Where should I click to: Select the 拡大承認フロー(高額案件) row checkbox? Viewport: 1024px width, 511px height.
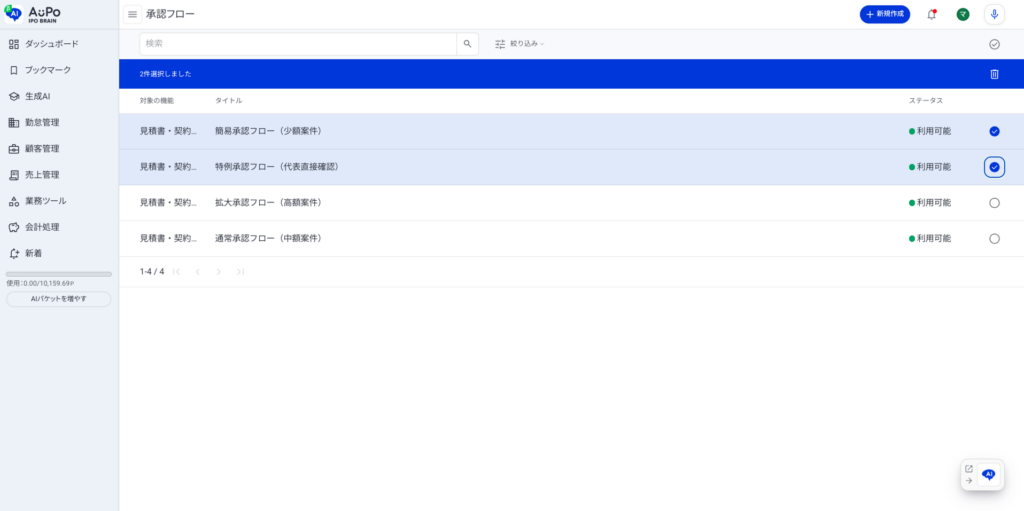coord(994,203)
